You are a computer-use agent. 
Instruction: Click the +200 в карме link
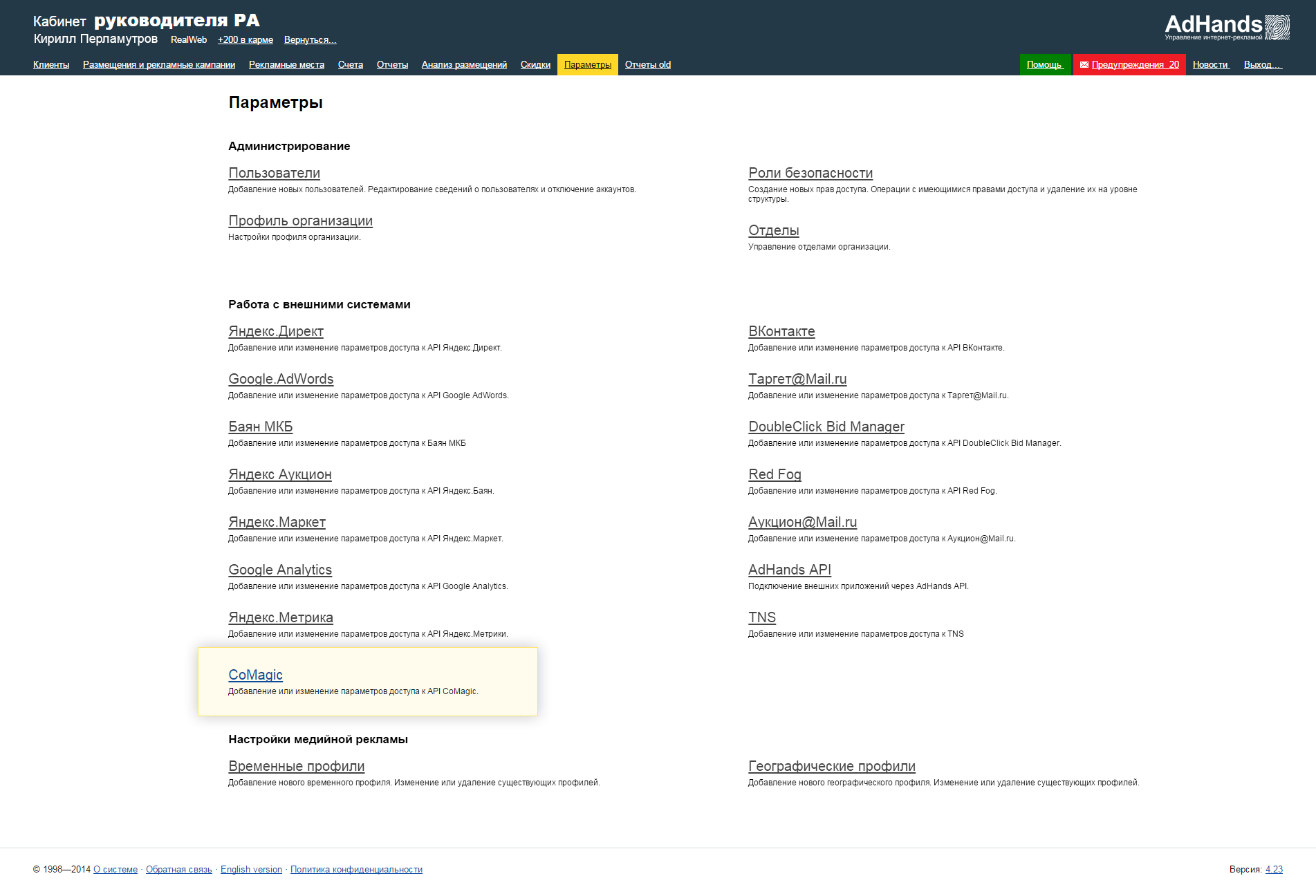coord(245,40)
